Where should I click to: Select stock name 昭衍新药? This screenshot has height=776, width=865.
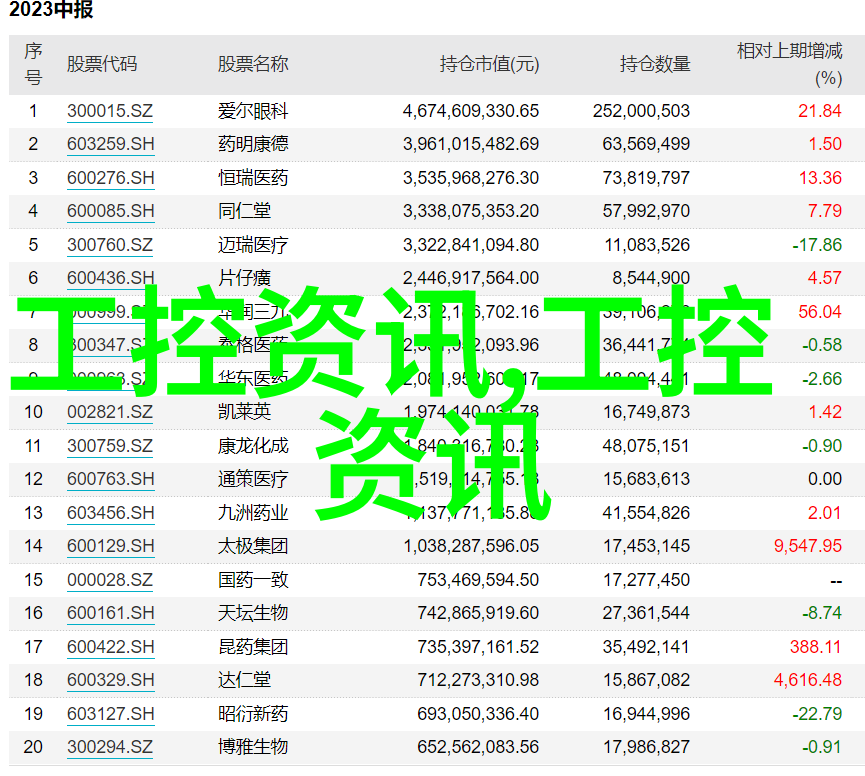tap(253, 714)
